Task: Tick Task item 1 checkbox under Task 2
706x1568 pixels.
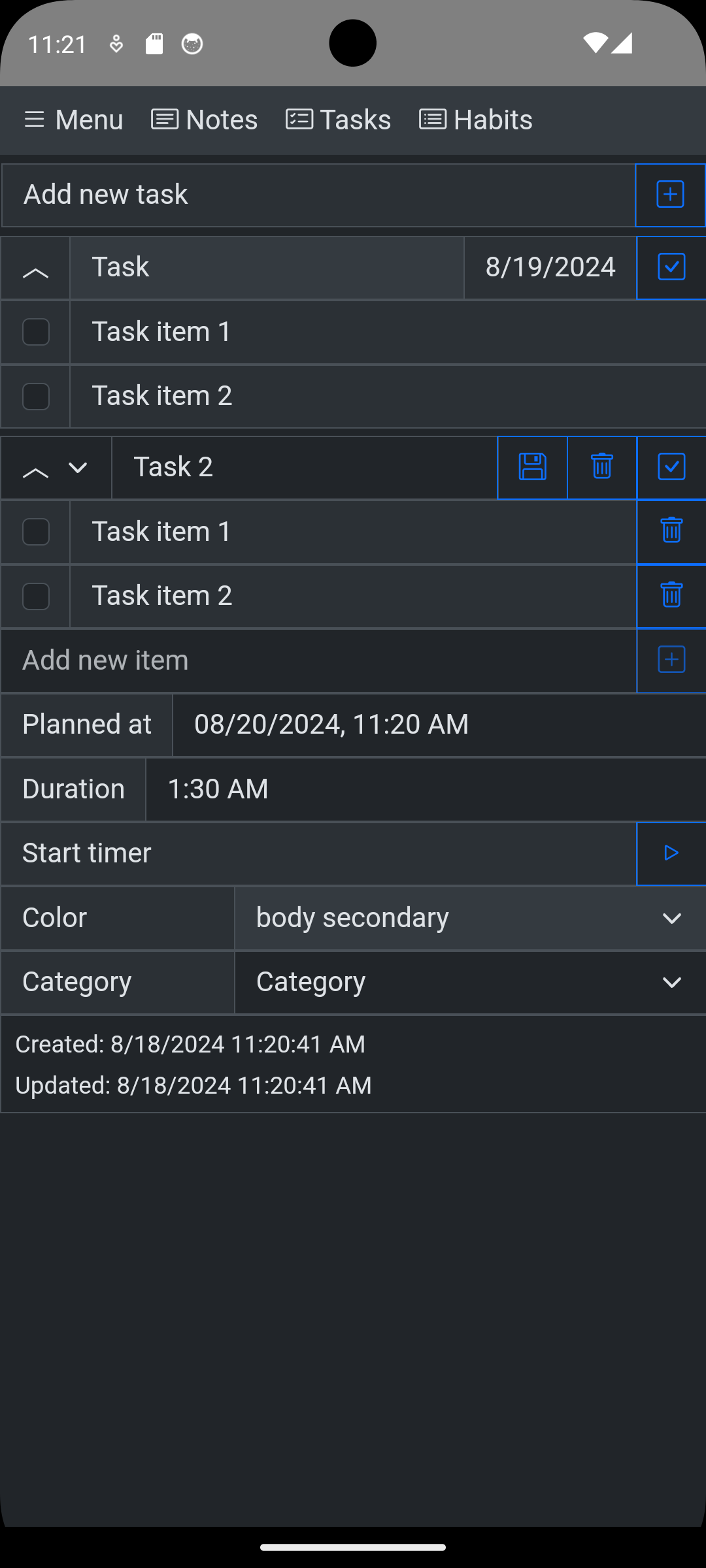Action: [36, 532]
